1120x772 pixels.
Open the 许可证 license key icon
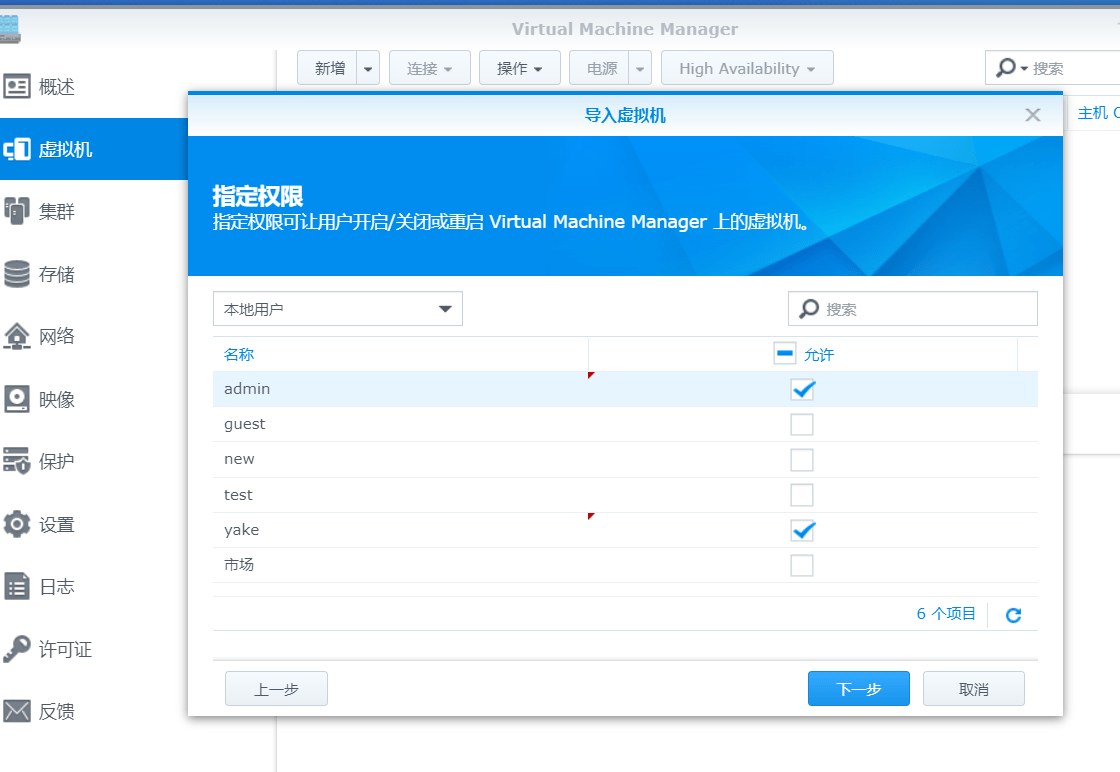tap(17, 649)
